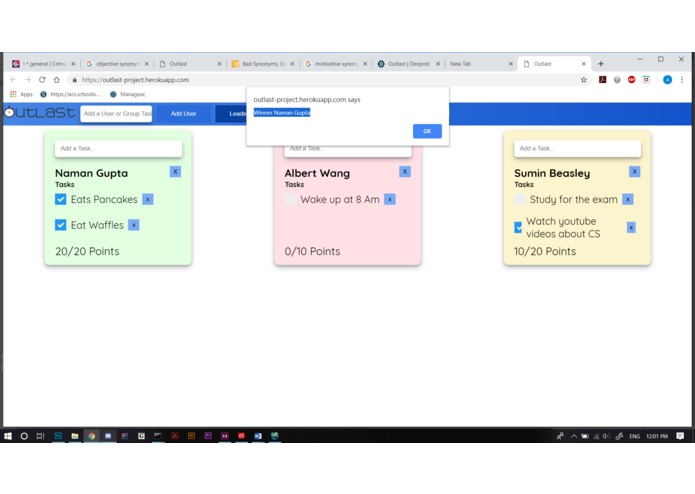The image size is (695, 494).
Task: Delete the Eat Waffles task
Action: [x=133, y=225]
